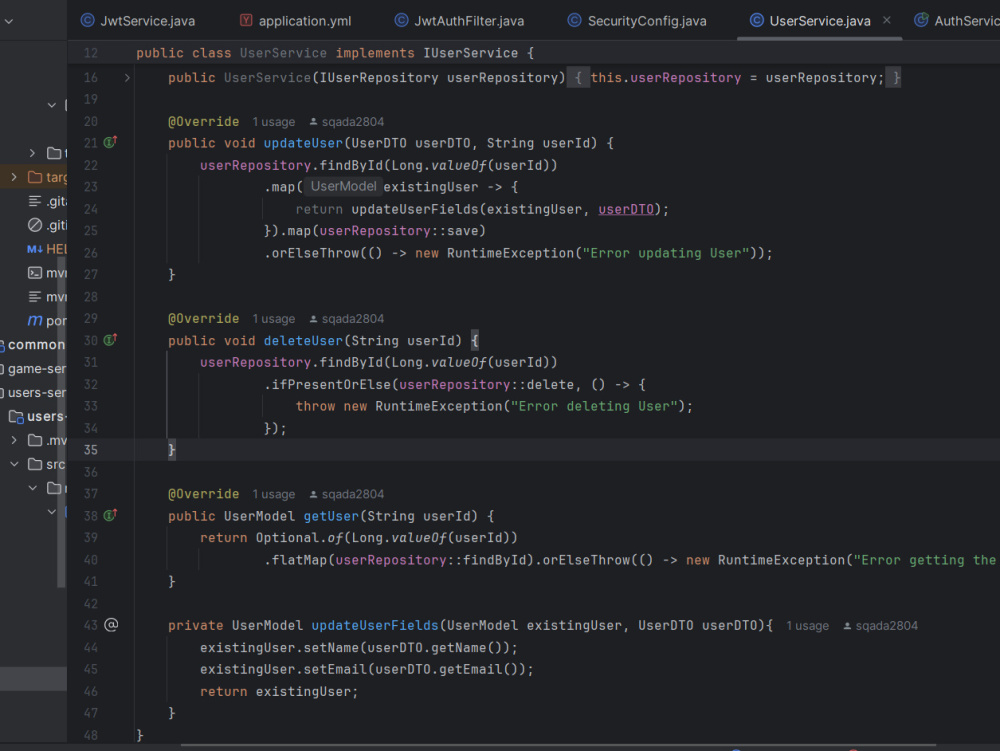Click the JwtService.java class icon
Screen dimensions: 1000x751
pos(87,20)
